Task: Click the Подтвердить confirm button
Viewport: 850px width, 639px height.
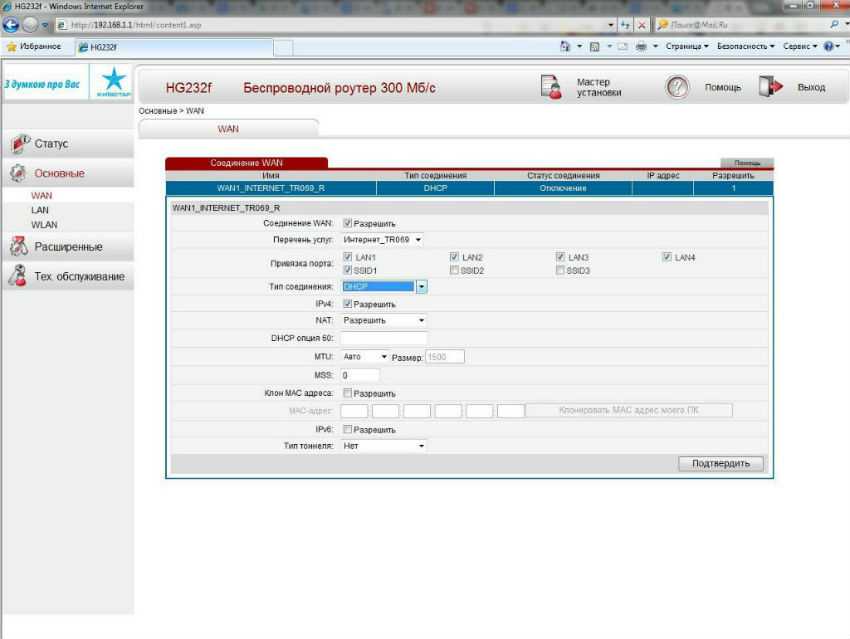Action: (x=720, y=464)
